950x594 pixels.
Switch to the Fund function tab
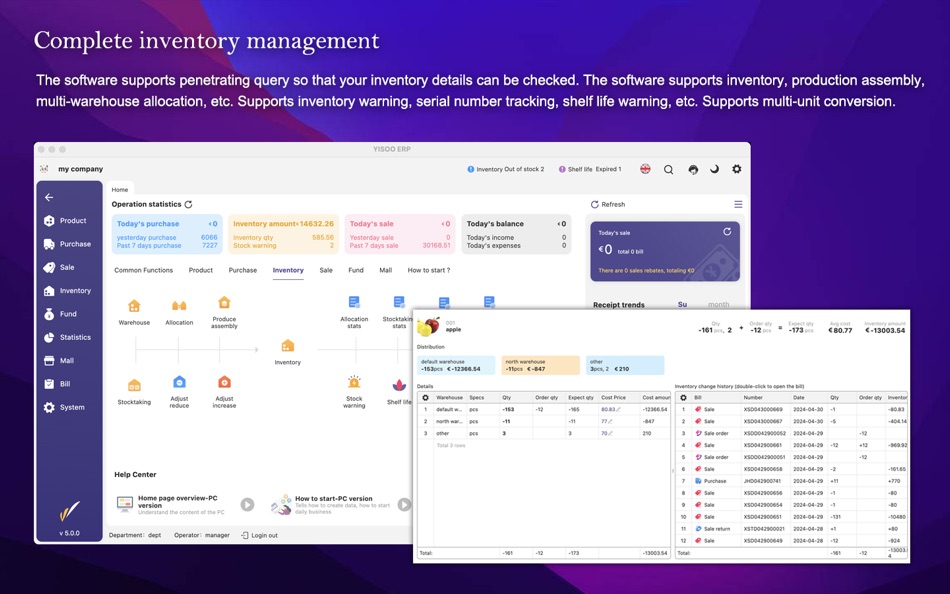pos(356,270)
